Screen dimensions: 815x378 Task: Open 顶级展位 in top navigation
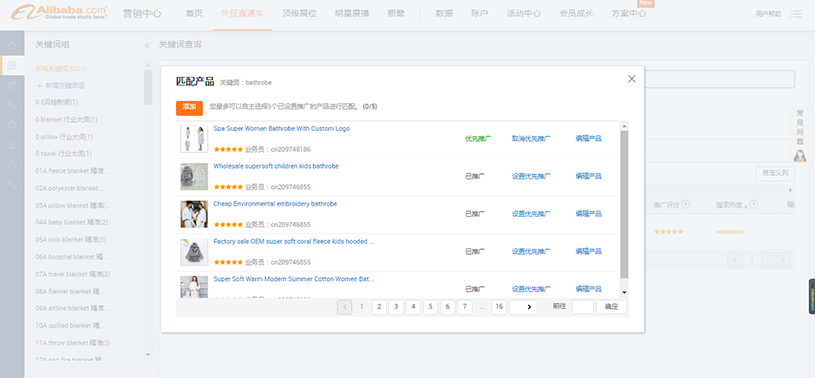pos(299,14)
